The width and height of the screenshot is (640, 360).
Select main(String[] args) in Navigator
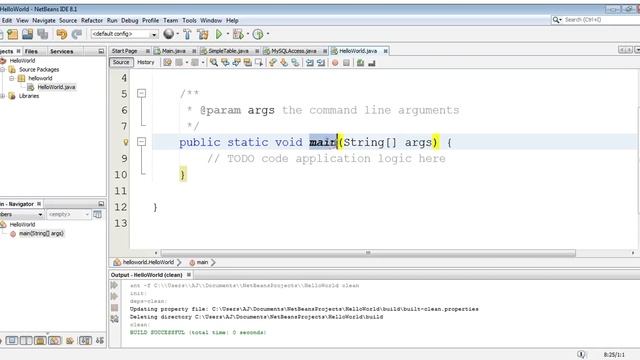41,233
